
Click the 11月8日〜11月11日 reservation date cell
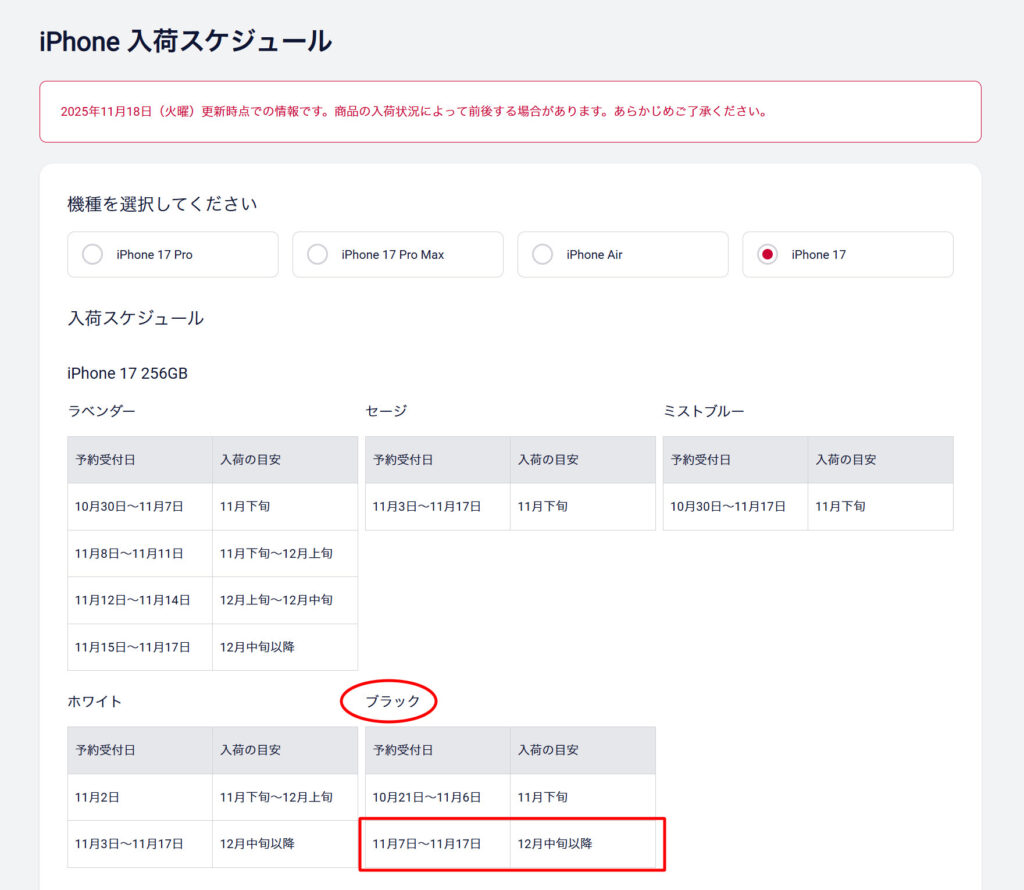129,554
